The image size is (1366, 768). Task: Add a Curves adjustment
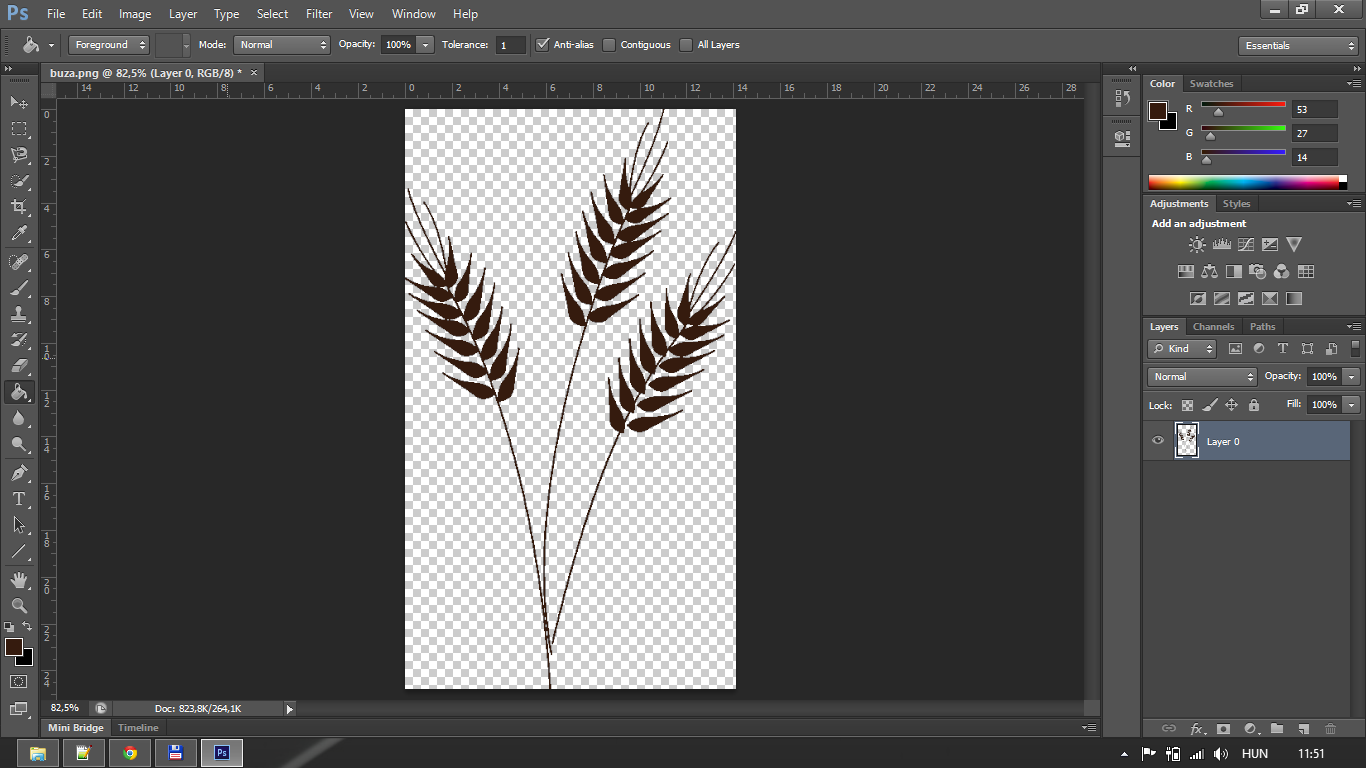(x=1245, y=244)
